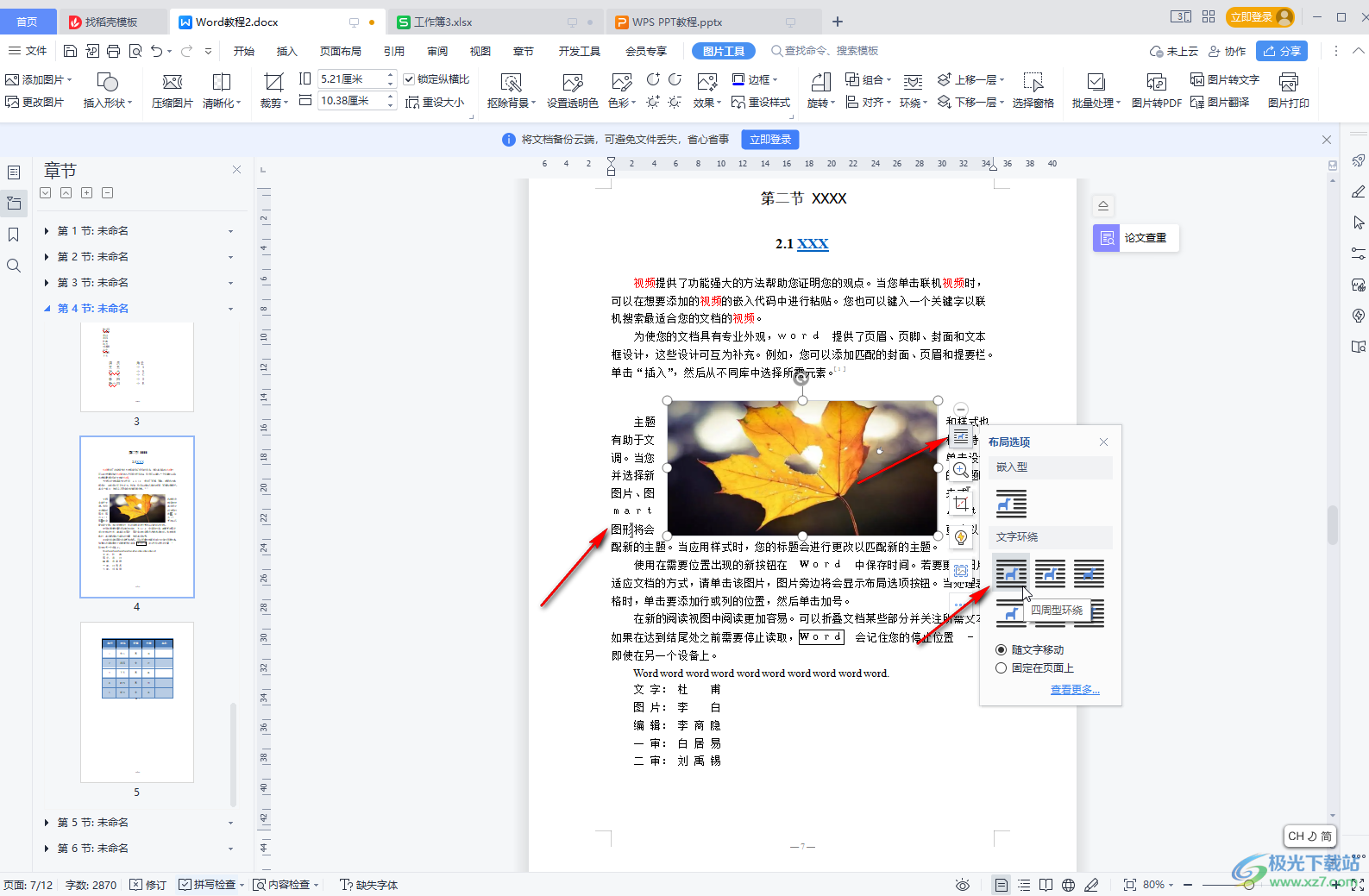Screen dimensions: 1369x896
Task: Click the crop icon beside the image
Action: click(x=961, y=504)
